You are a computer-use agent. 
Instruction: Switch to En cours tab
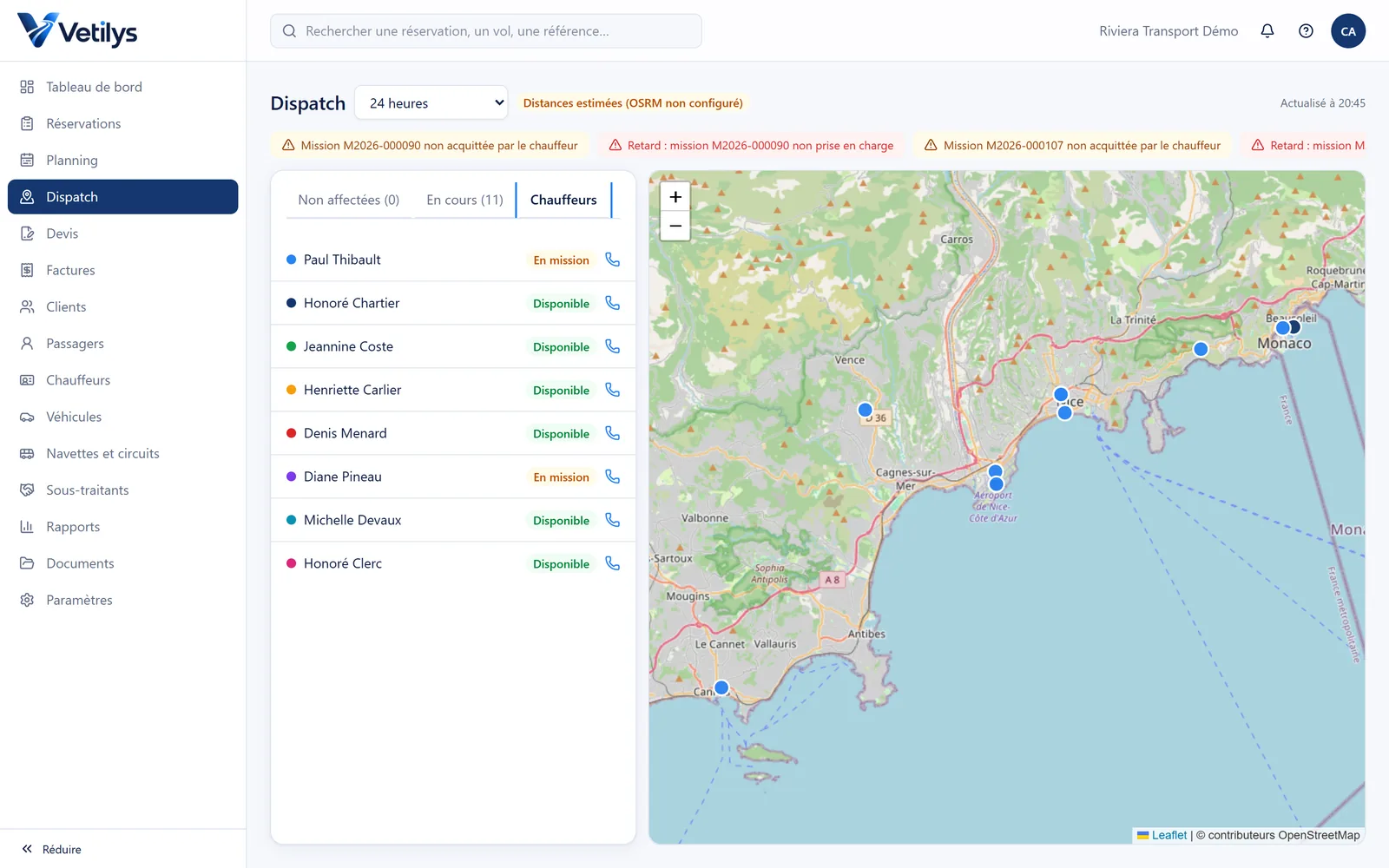point(464,200)
